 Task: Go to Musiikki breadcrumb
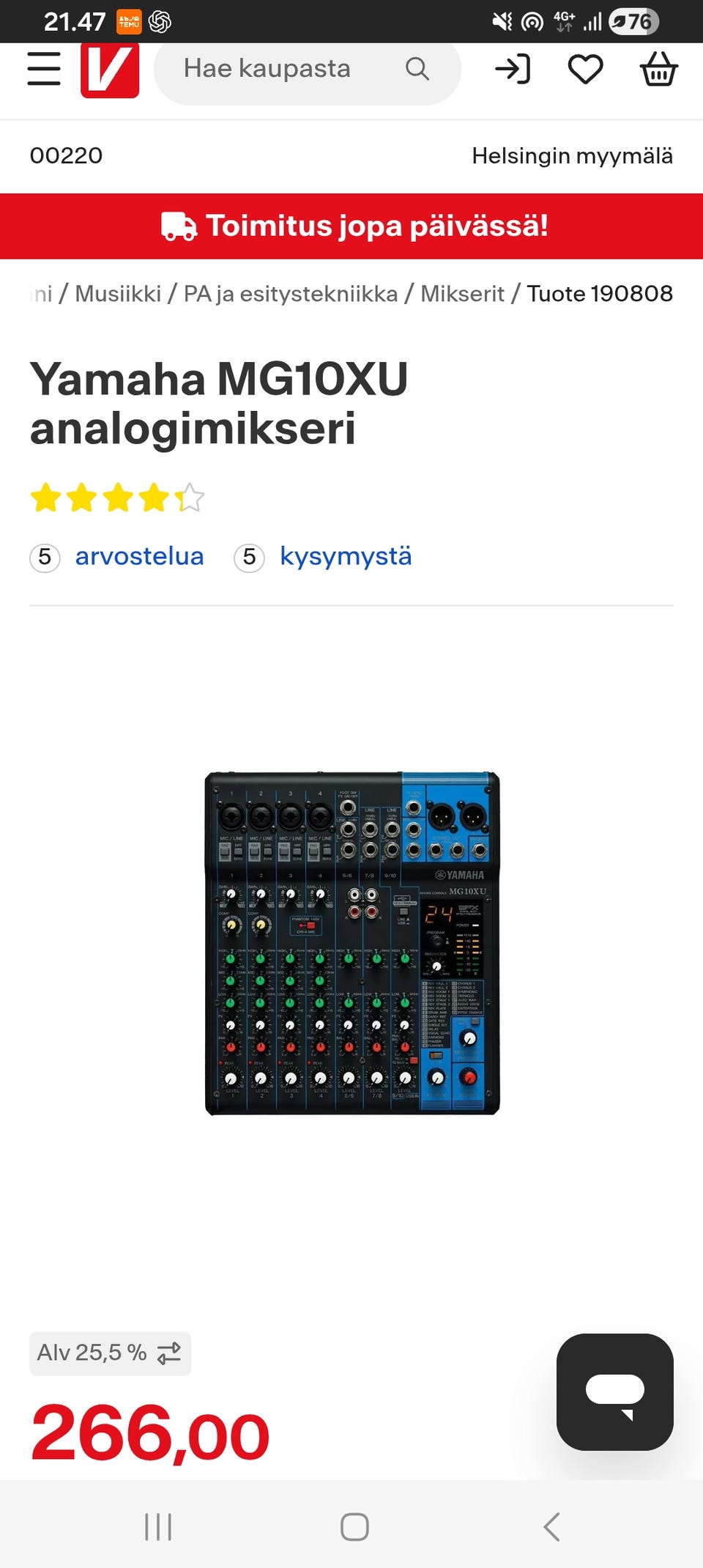(118, 294)
